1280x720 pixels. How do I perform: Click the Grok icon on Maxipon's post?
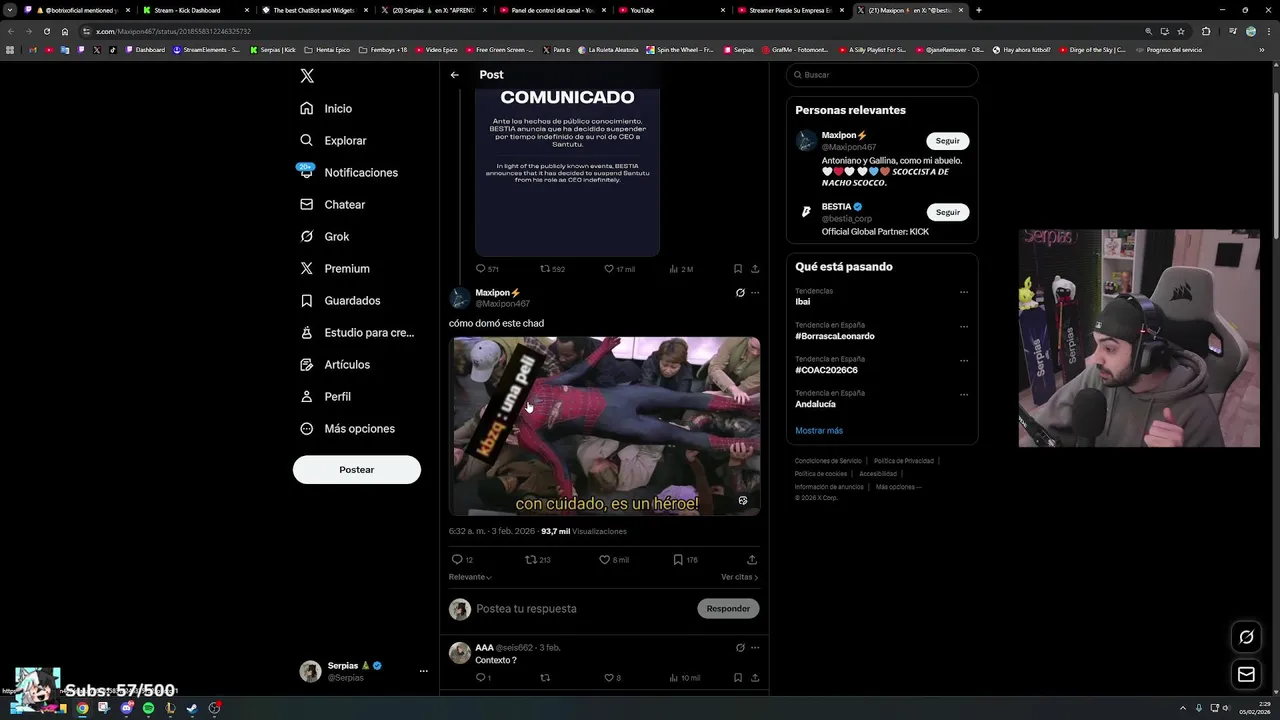click(x=740, y=293)
